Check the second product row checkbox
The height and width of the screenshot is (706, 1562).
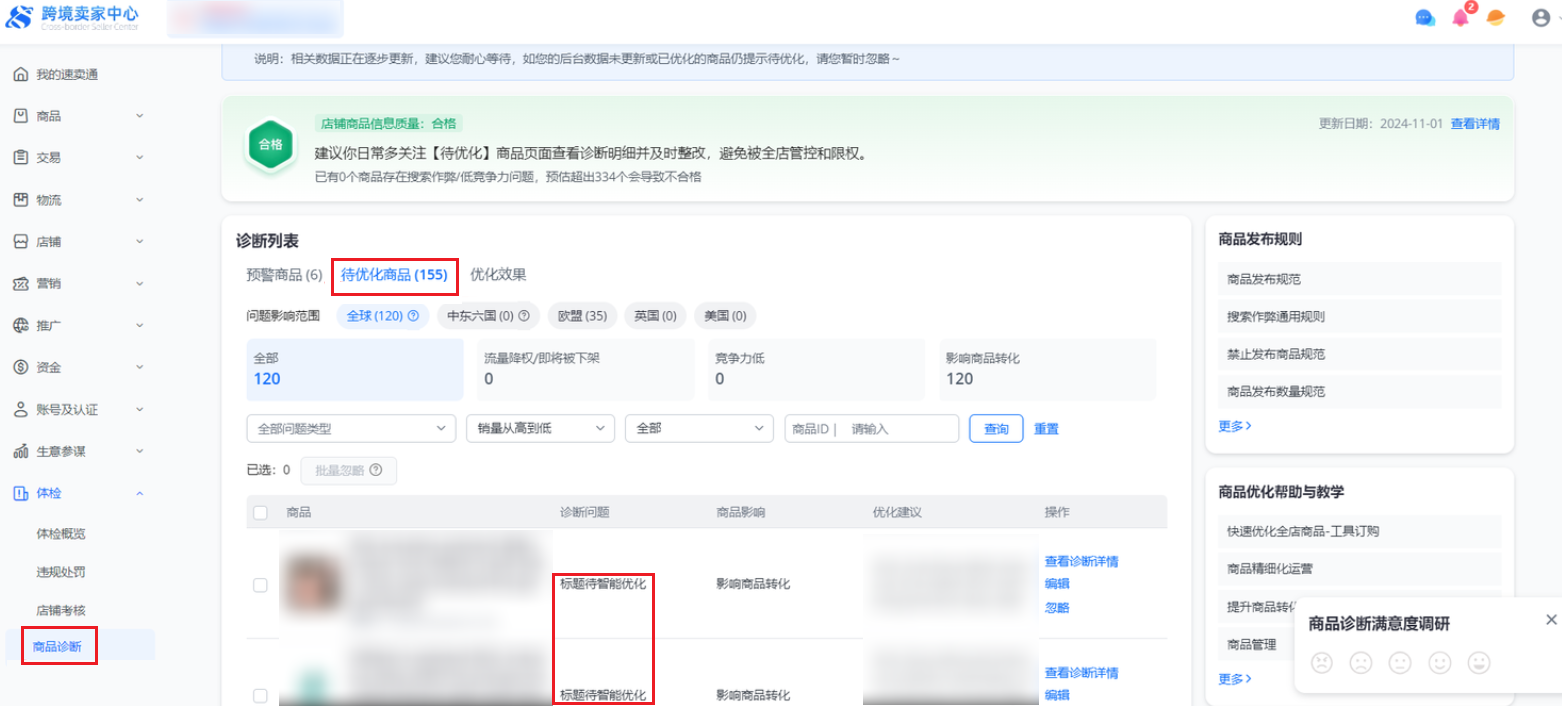[260, 695]
